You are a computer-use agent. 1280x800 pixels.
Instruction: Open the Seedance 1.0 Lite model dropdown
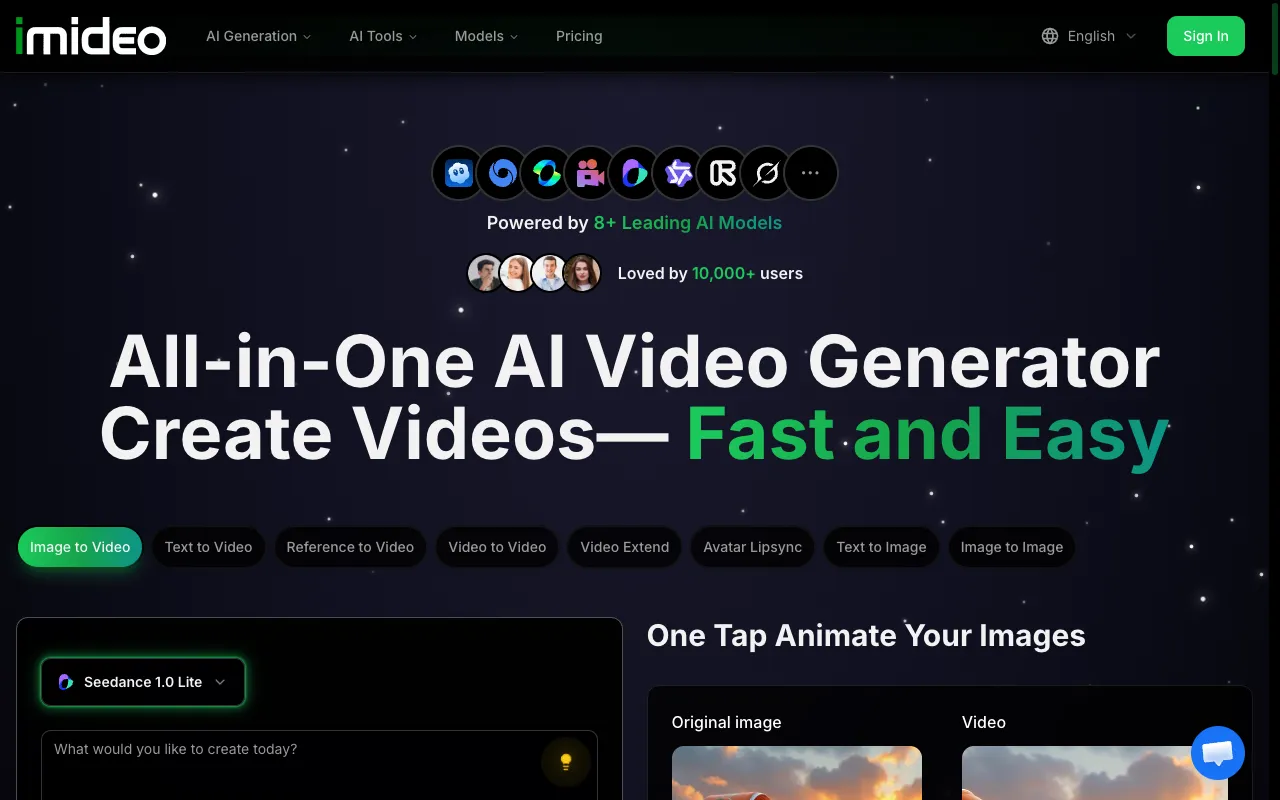click(x=142, y=682)
